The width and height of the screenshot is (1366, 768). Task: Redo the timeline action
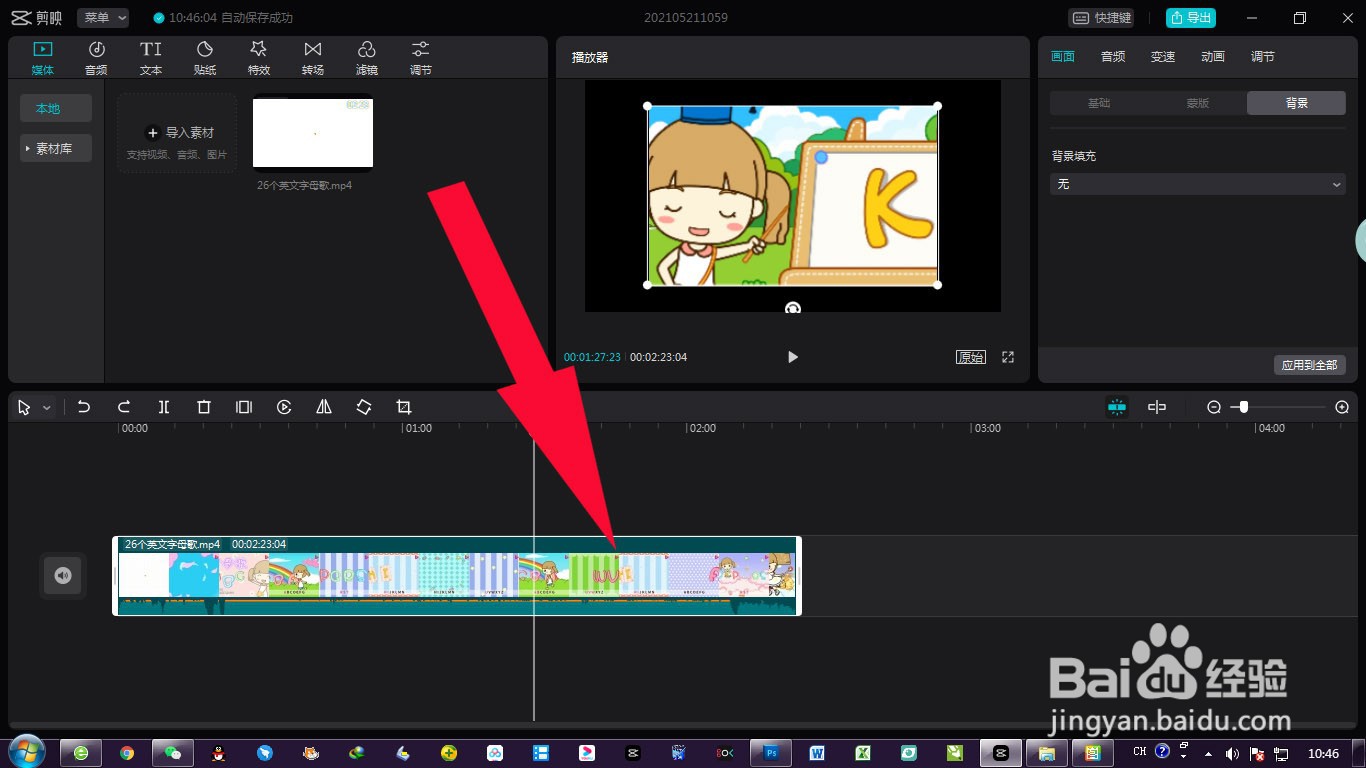click(x=124, y=407)
